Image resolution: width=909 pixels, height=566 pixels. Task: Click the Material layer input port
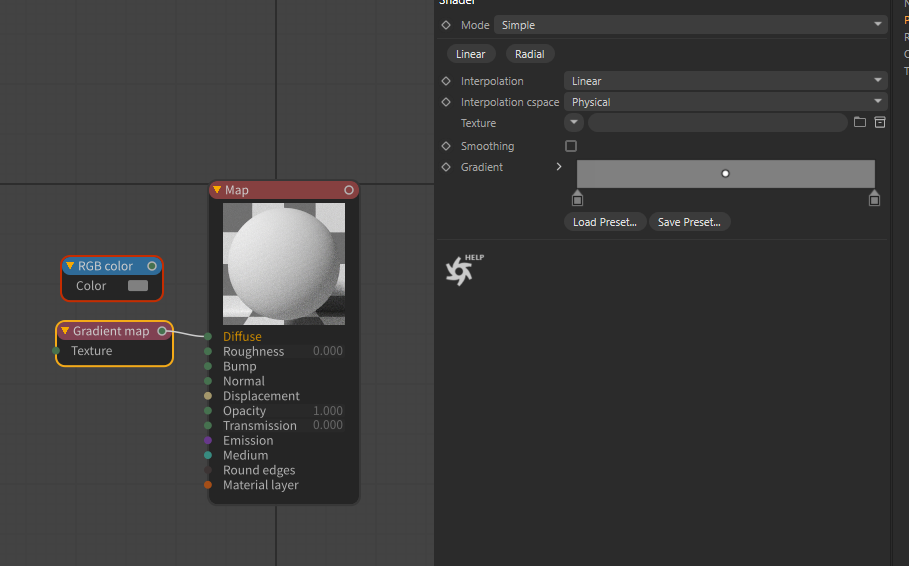208,485
